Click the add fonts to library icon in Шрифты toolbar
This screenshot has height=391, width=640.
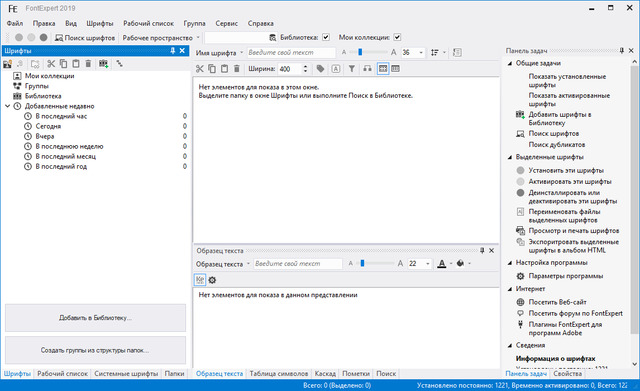coord(104,64)
